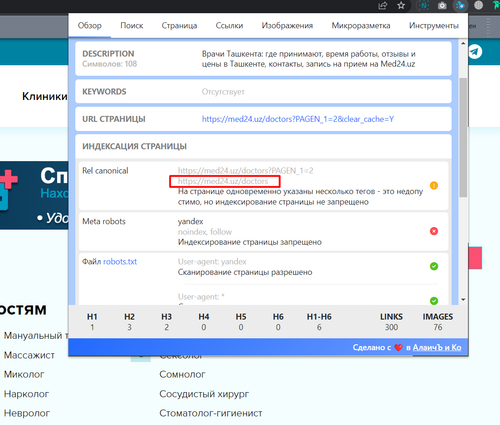This screenshot has width=500, height=425.
Task: Click the ИНДЕКСАЦИЯ СТРАНИЦЫ section header
Action: (134, 146)
